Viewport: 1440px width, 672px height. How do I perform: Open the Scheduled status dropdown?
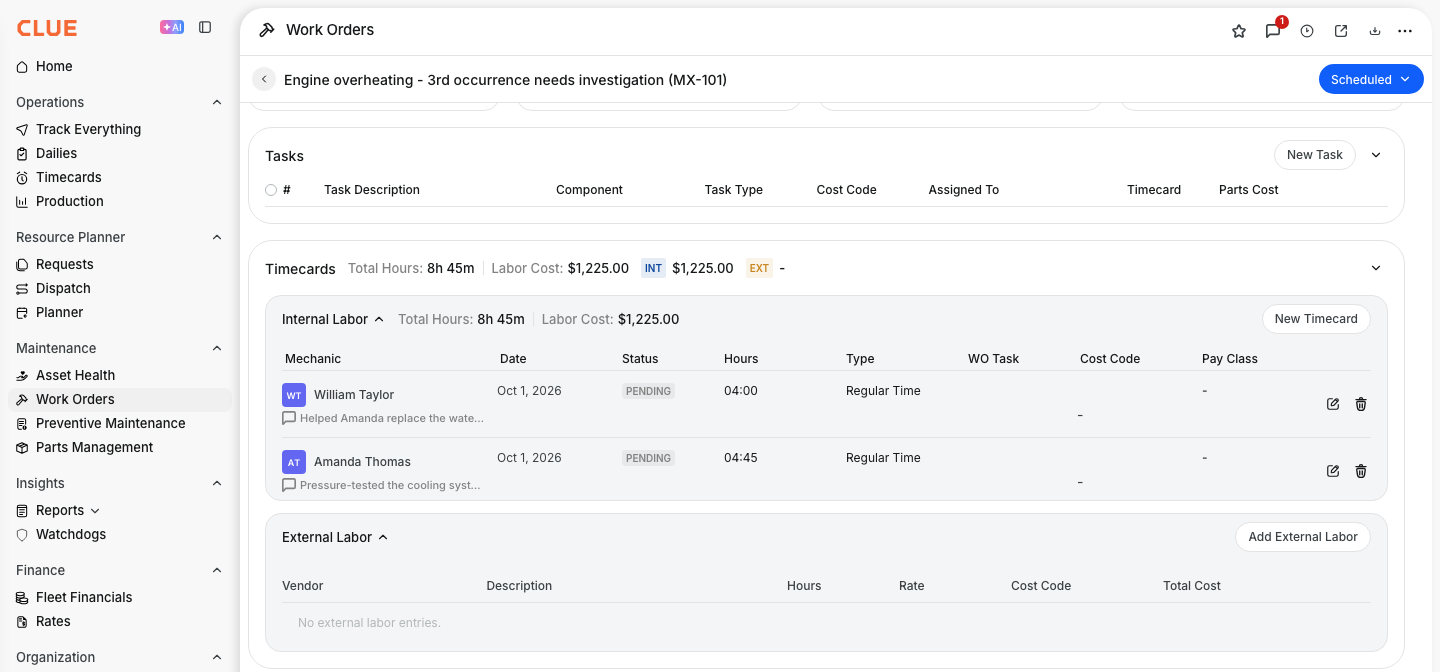point(1371,79)
